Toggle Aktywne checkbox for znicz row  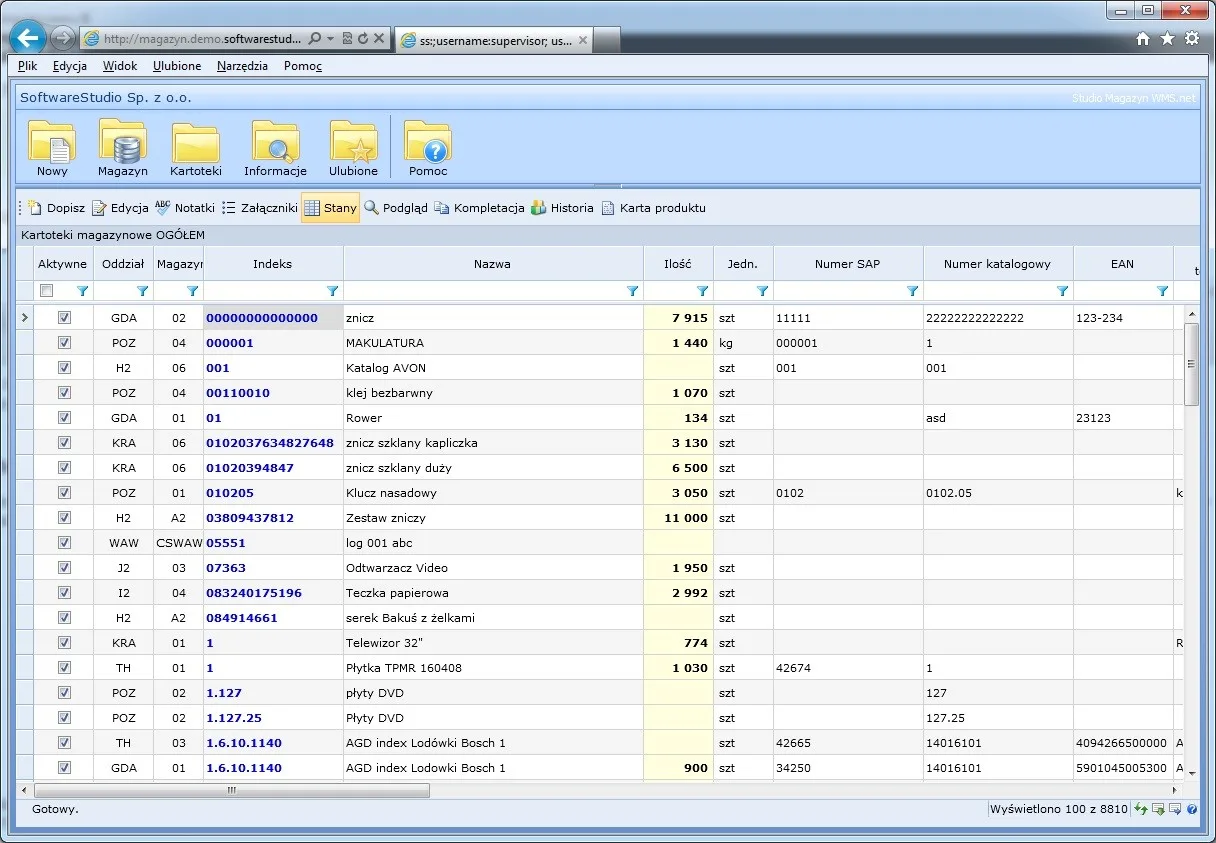[65, 317]
